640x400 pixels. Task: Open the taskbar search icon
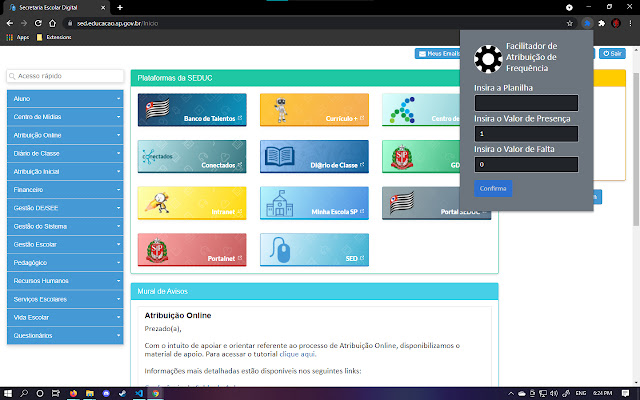point(24,393)
